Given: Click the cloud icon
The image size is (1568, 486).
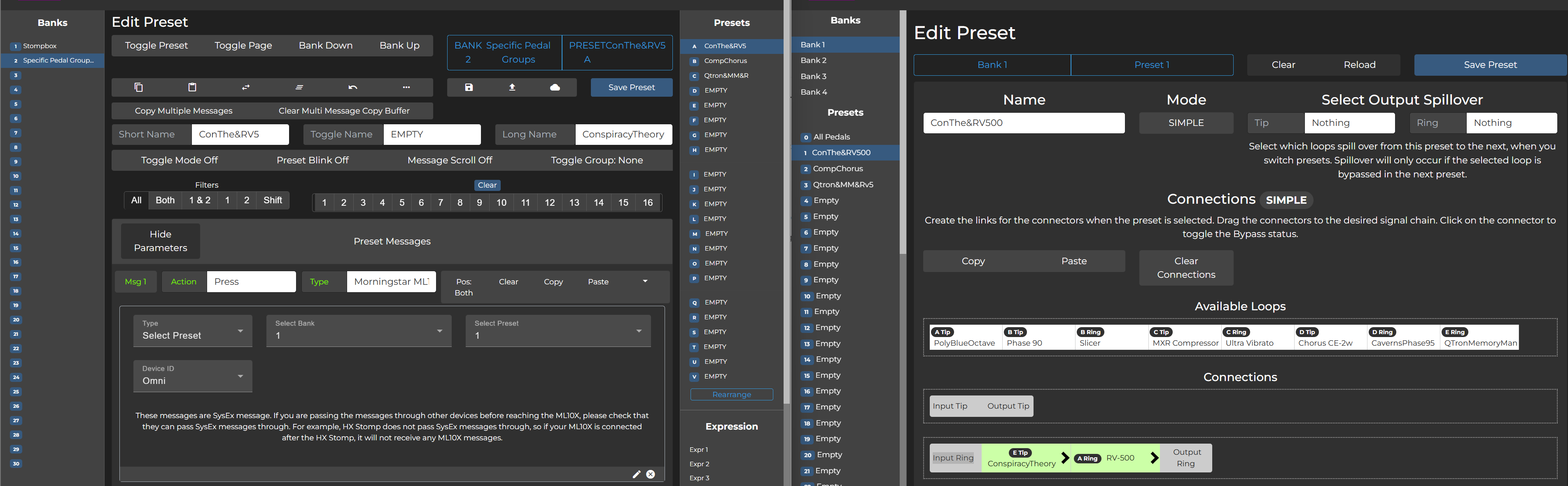Looking at the screenshot, I should 555,88.
